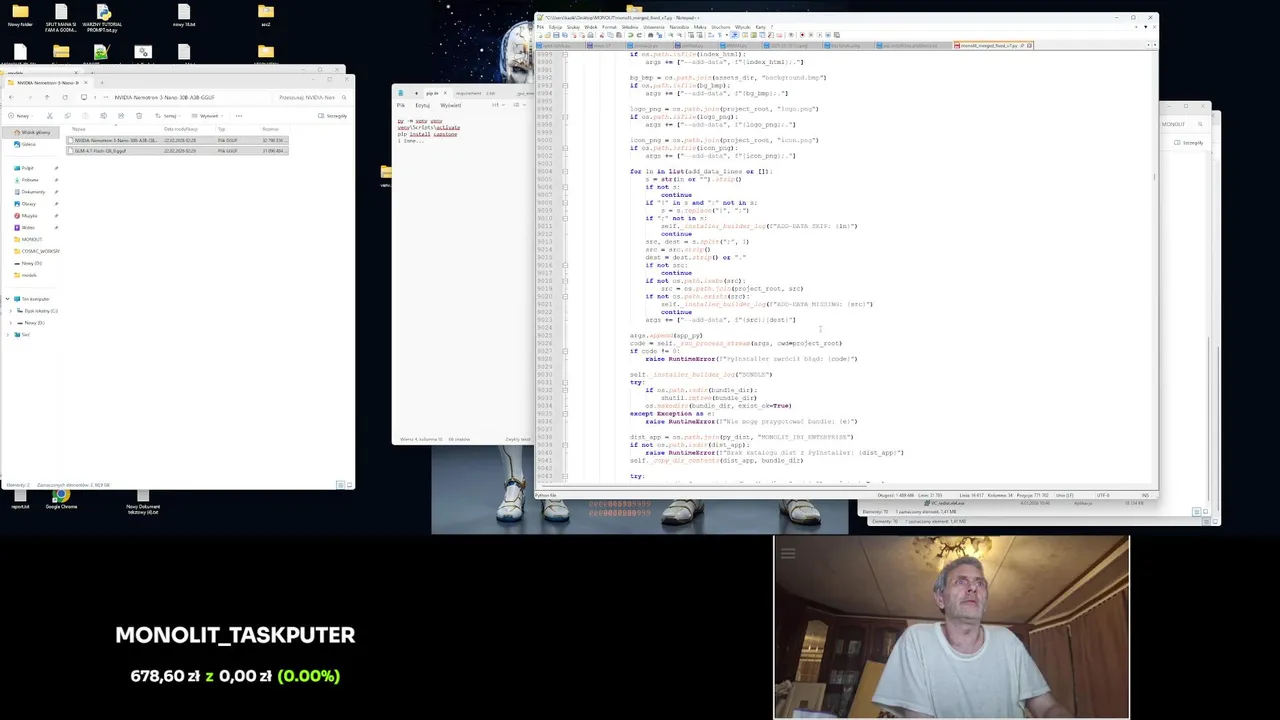Click the Delete trash icon in File Explorer
Screen dimensions: 1280x720
pos(139,116)
